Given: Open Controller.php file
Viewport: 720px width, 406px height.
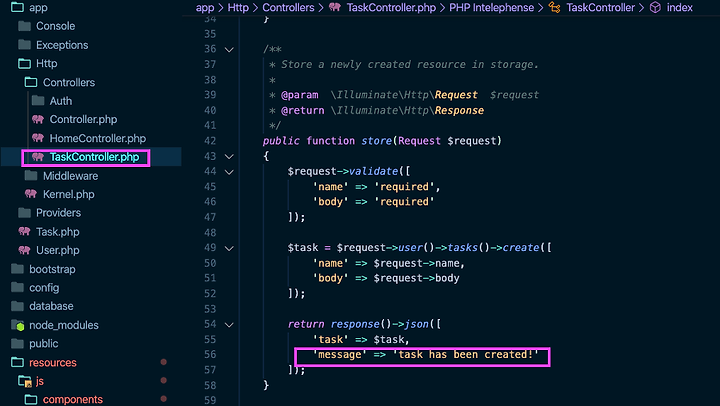Looking at the screenshot, I should click(83, 119).
